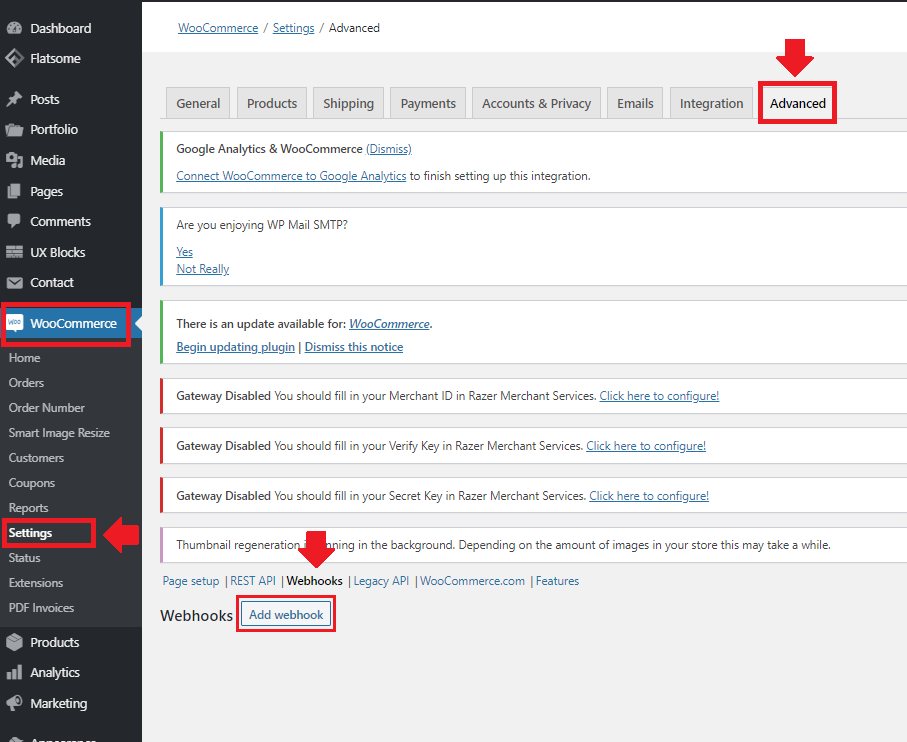Click the Pages icon in sidebar
This screenshot has height=742, width=907.
14,191
